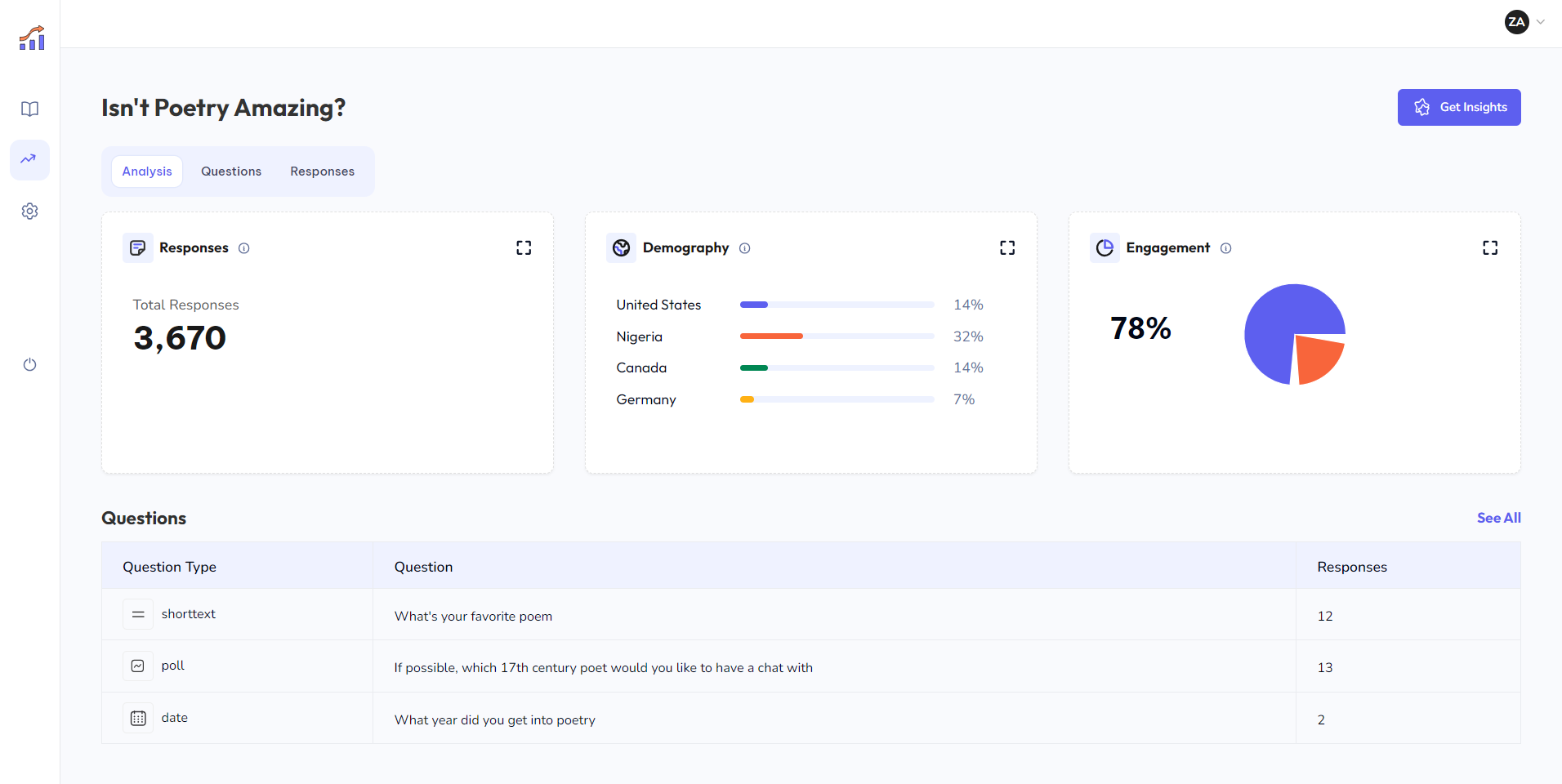This screenshot has height=784, width=1562.
Task: Click Demography info icon
Action: coord(744,248)
